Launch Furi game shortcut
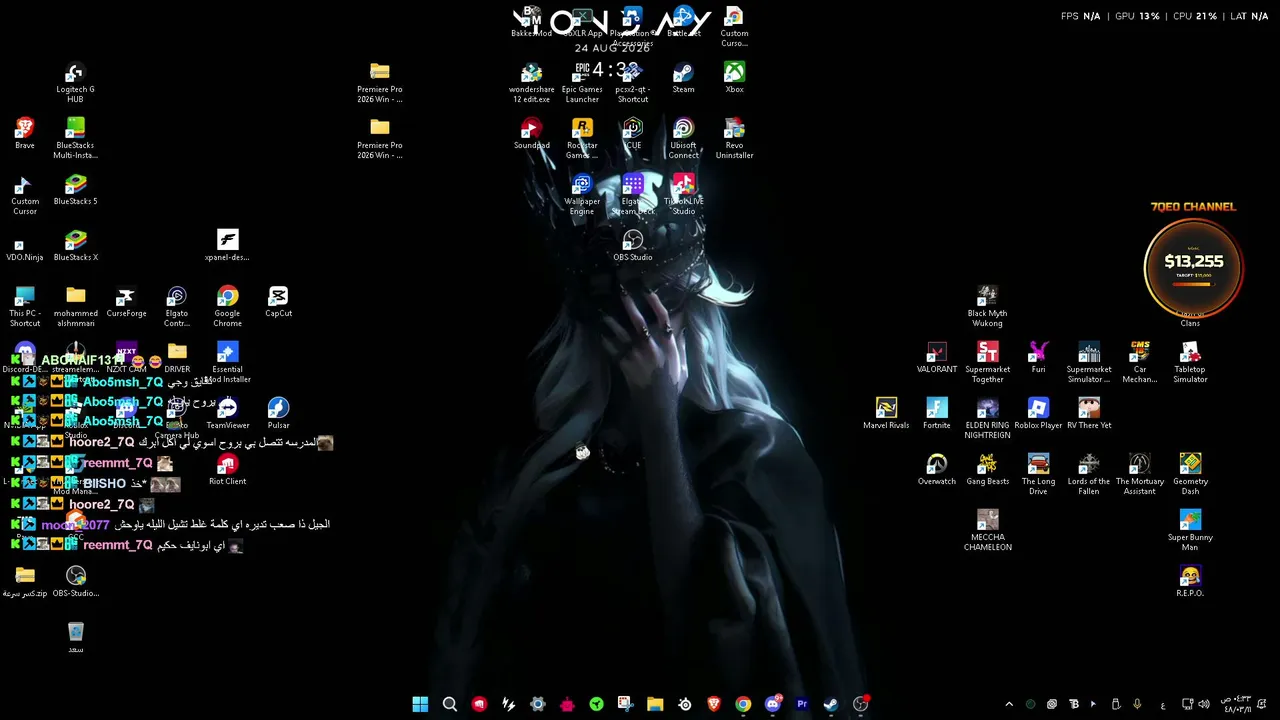This screenshot has width=1280, height=720. pos(1038,358)
